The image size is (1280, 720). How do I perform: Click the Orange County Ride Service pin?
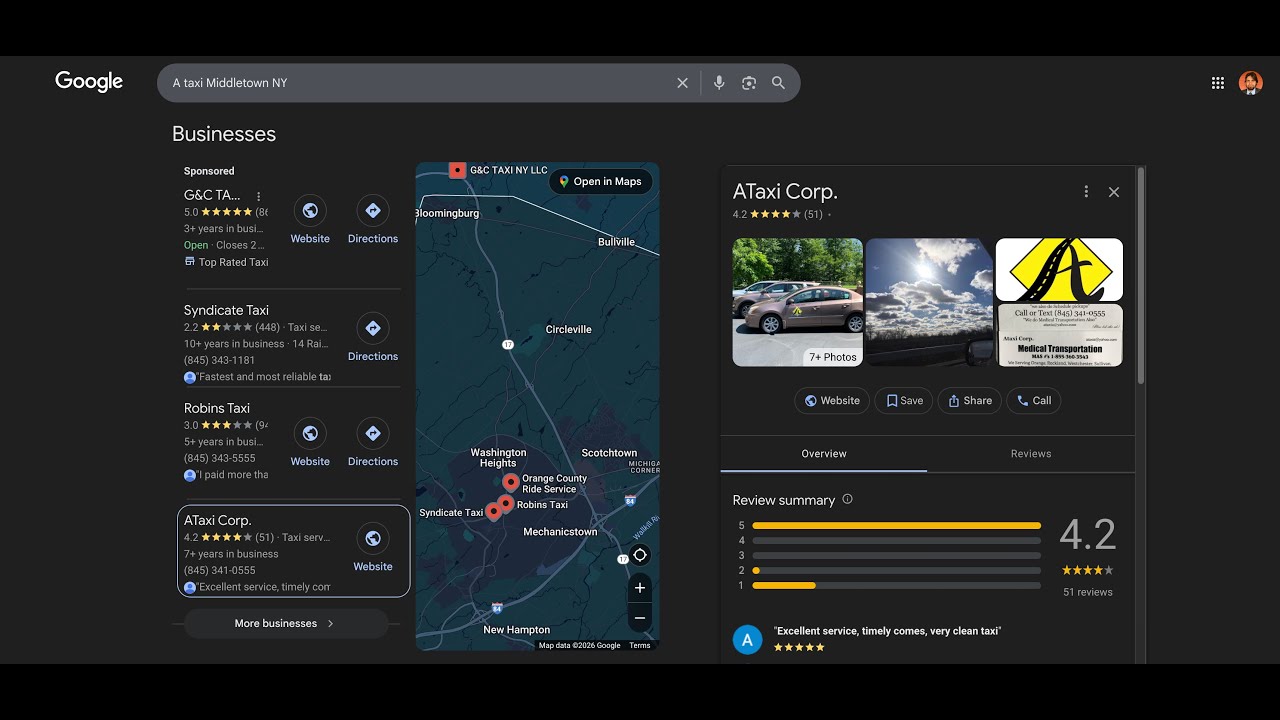[511, 483]
